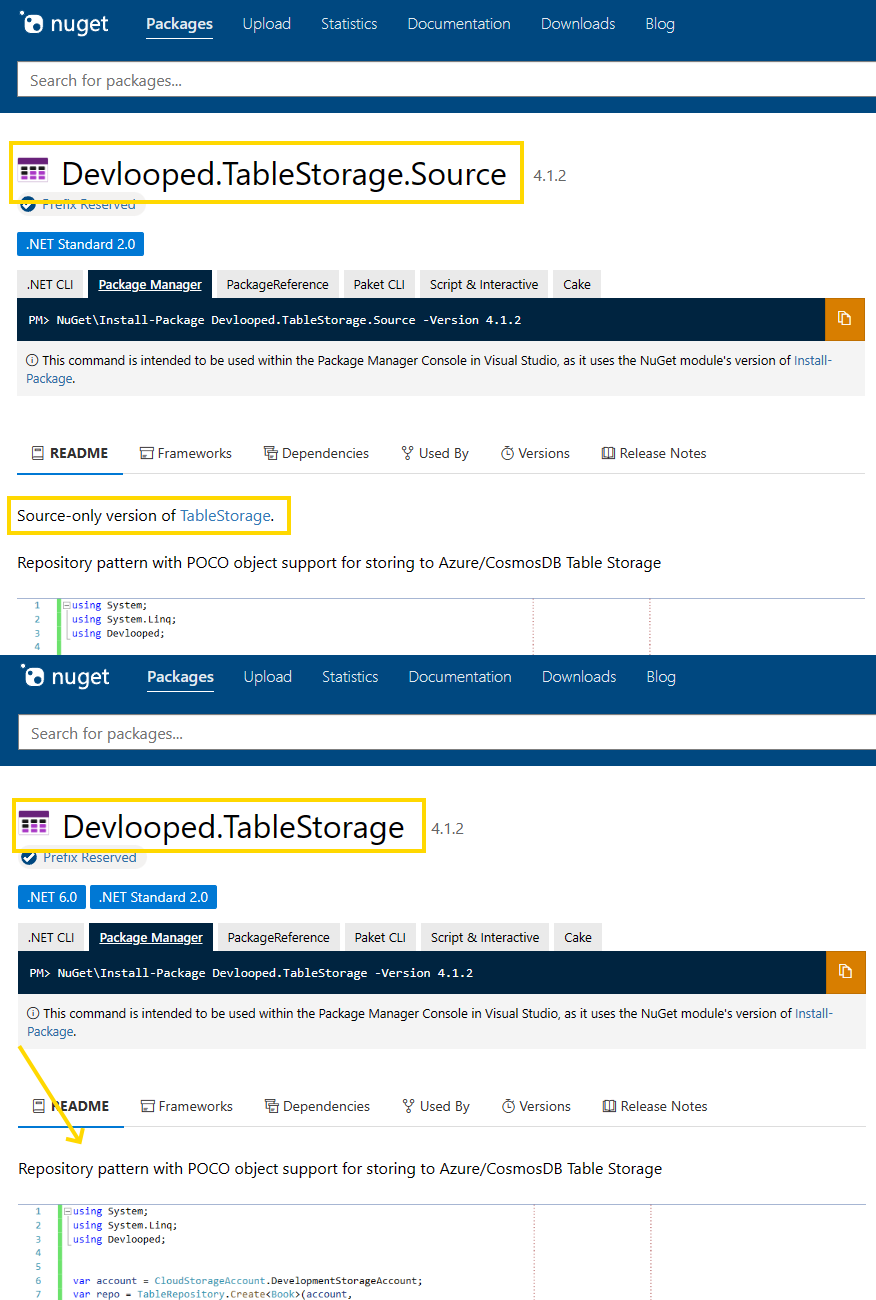Screen dimensions: 876x1300
Task: Open Upload in the top navigation bar
Action: 267,24
